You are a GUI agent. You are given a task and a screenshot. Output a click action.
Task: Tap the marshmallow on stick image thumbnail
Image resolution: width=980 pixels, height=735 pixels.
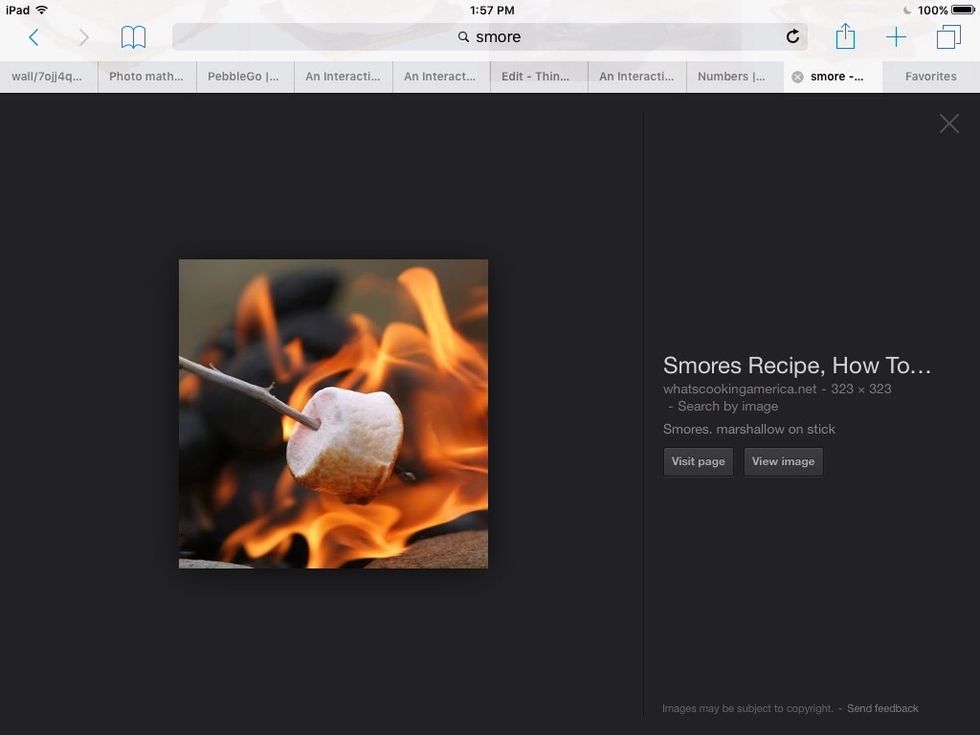333,413
